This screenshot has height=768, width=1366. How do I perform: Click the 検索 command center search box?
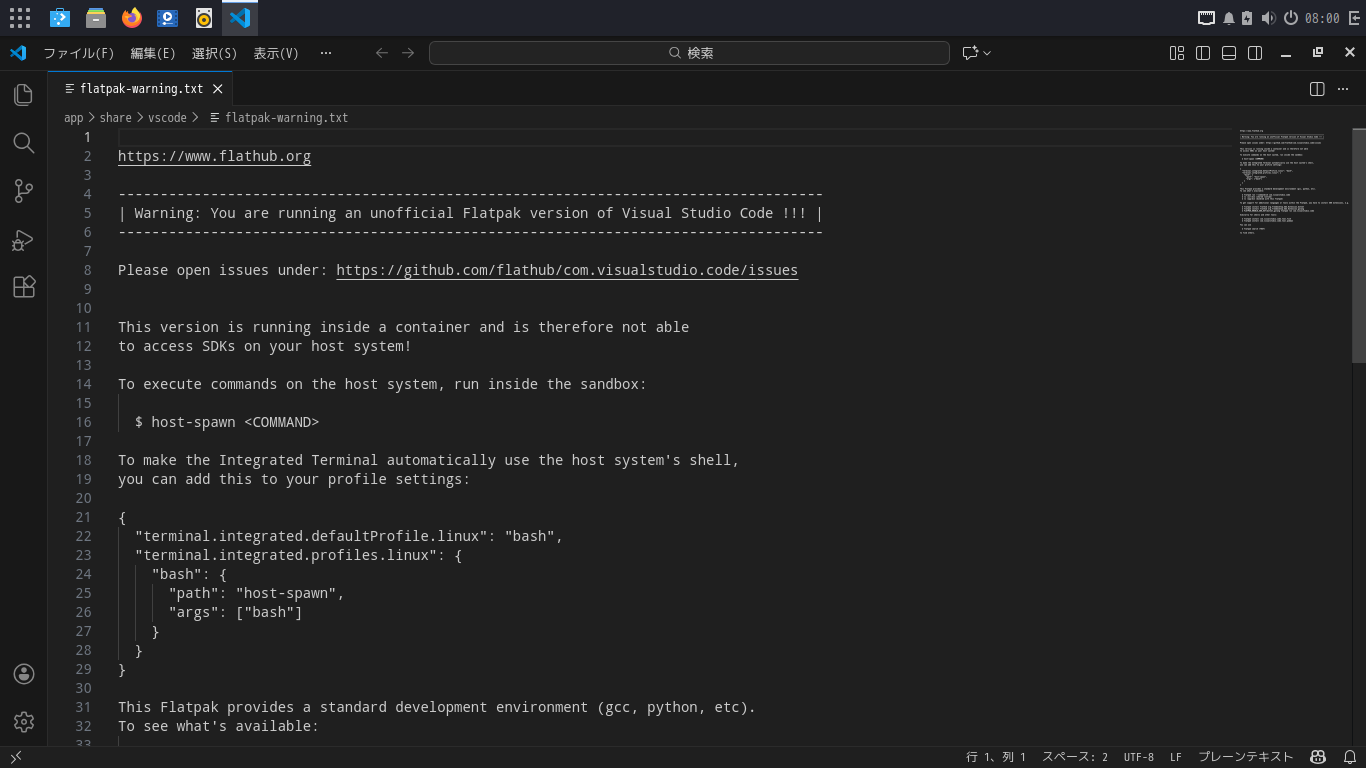tap(689, 53)
